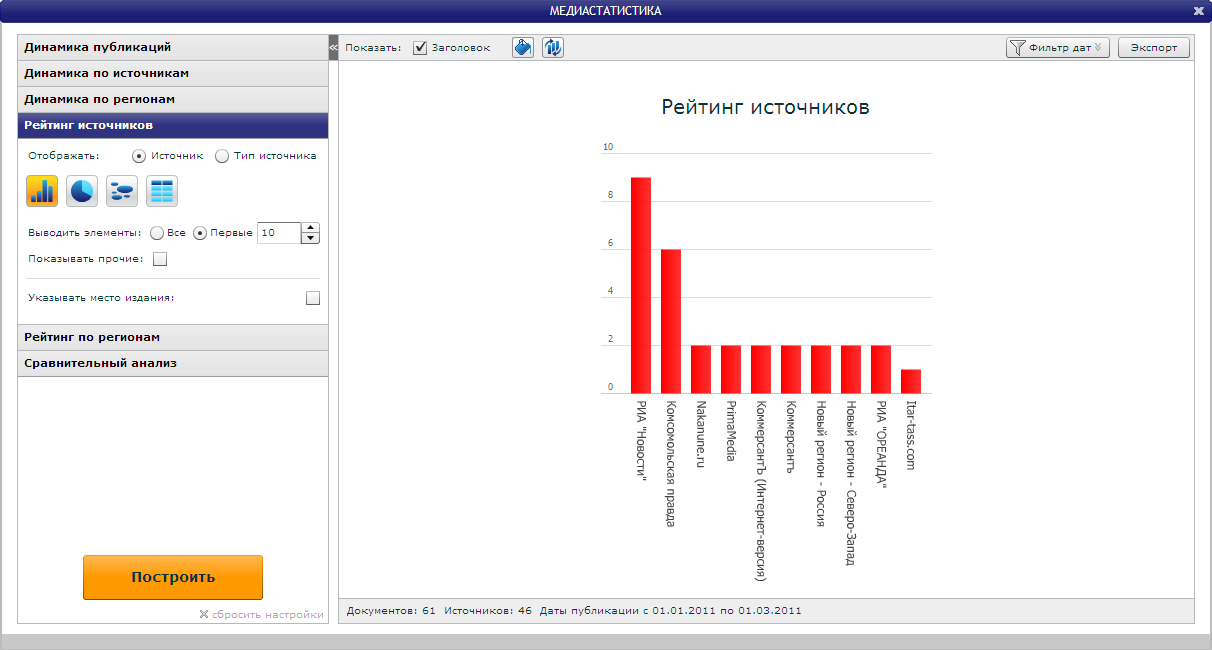Image resolution: width=1212 pixels, height=650 pixels.
Task: Increase the element count stepper
Action: (x=310, y=228)
